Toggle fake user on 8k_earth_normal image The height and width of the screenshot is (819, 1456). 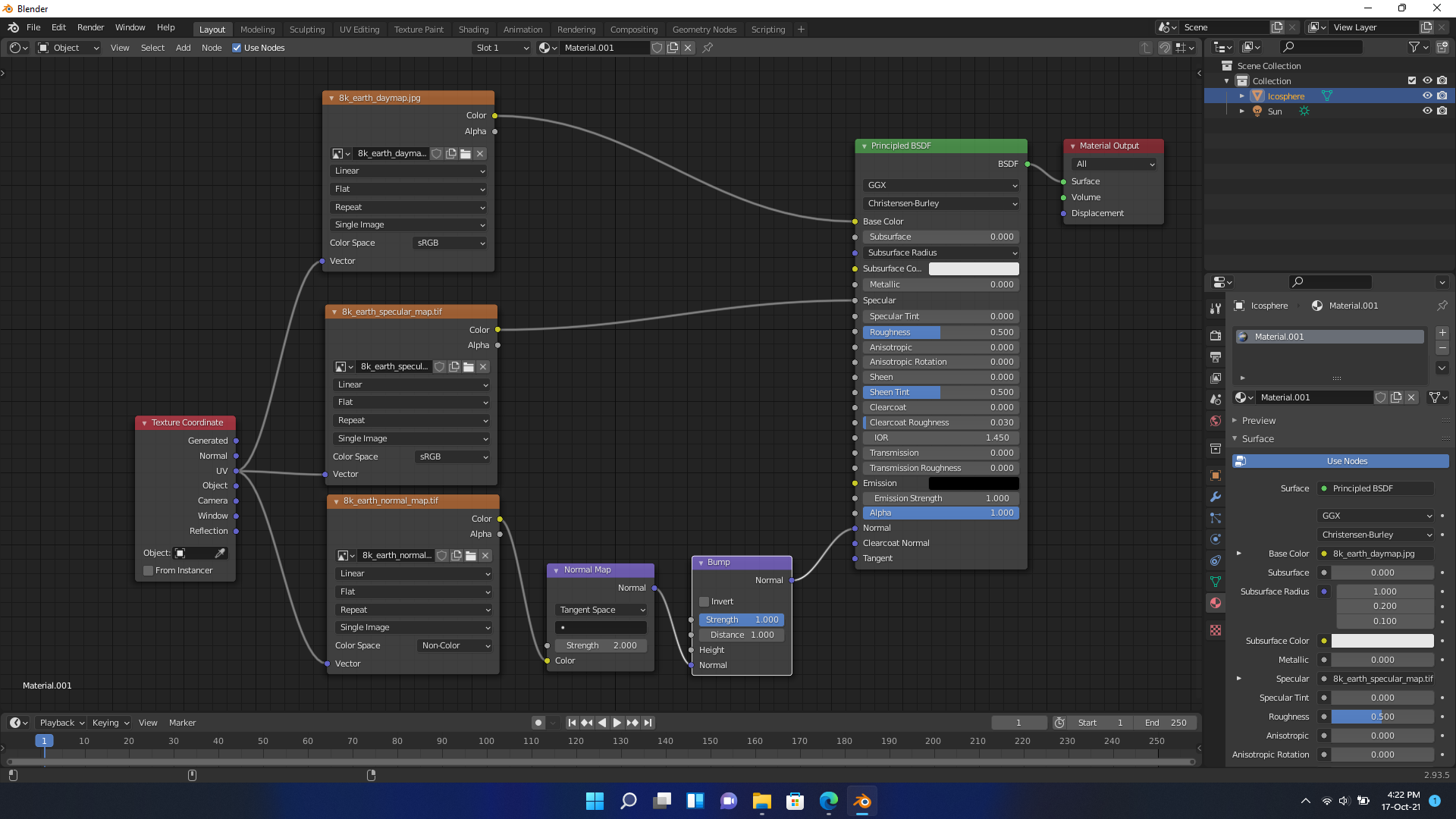click(441, 556)
